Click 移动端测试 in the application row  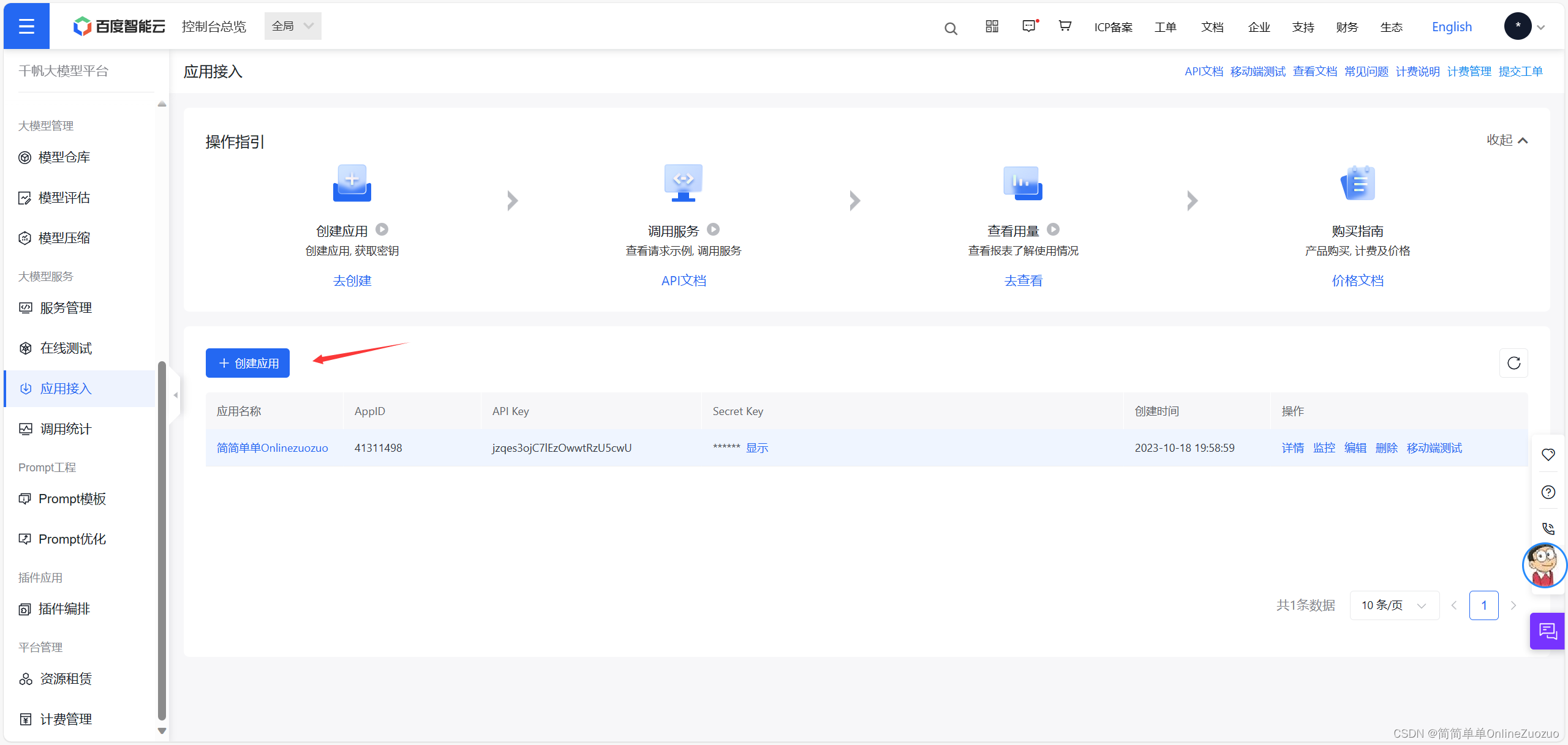(x=1434, y=448)
